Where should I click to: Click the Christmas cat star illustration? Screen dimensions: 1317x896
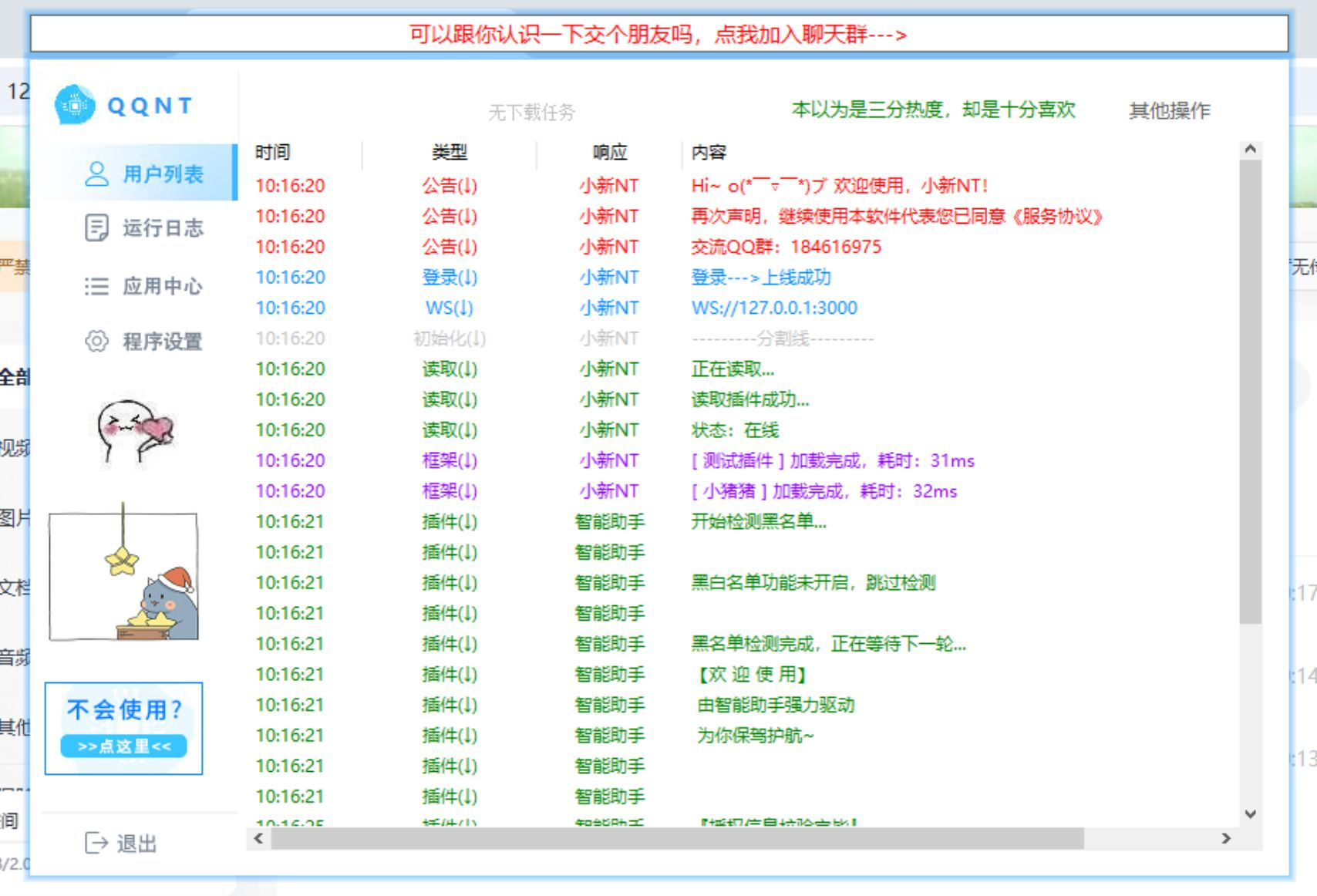[123, 574]
